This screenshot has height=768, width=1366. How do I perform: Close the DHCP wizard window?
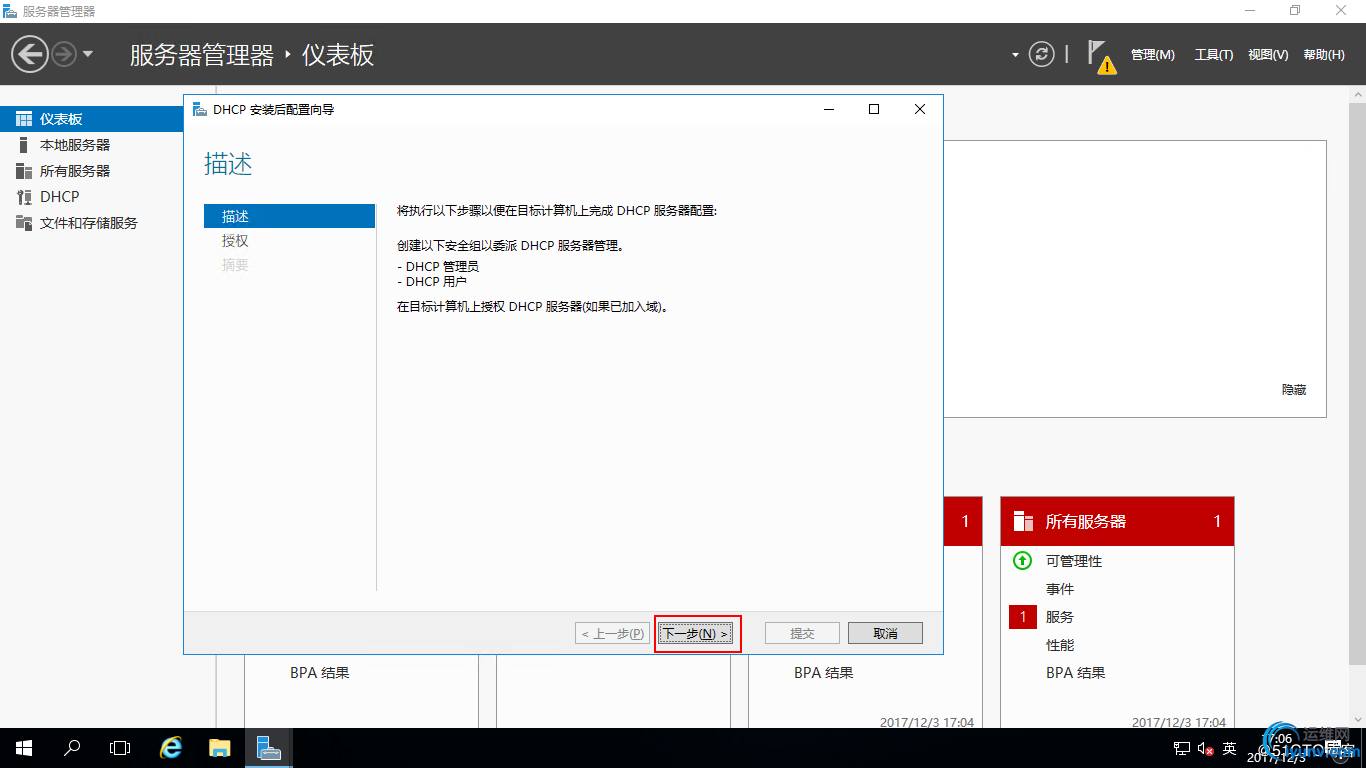pos(920,109)
